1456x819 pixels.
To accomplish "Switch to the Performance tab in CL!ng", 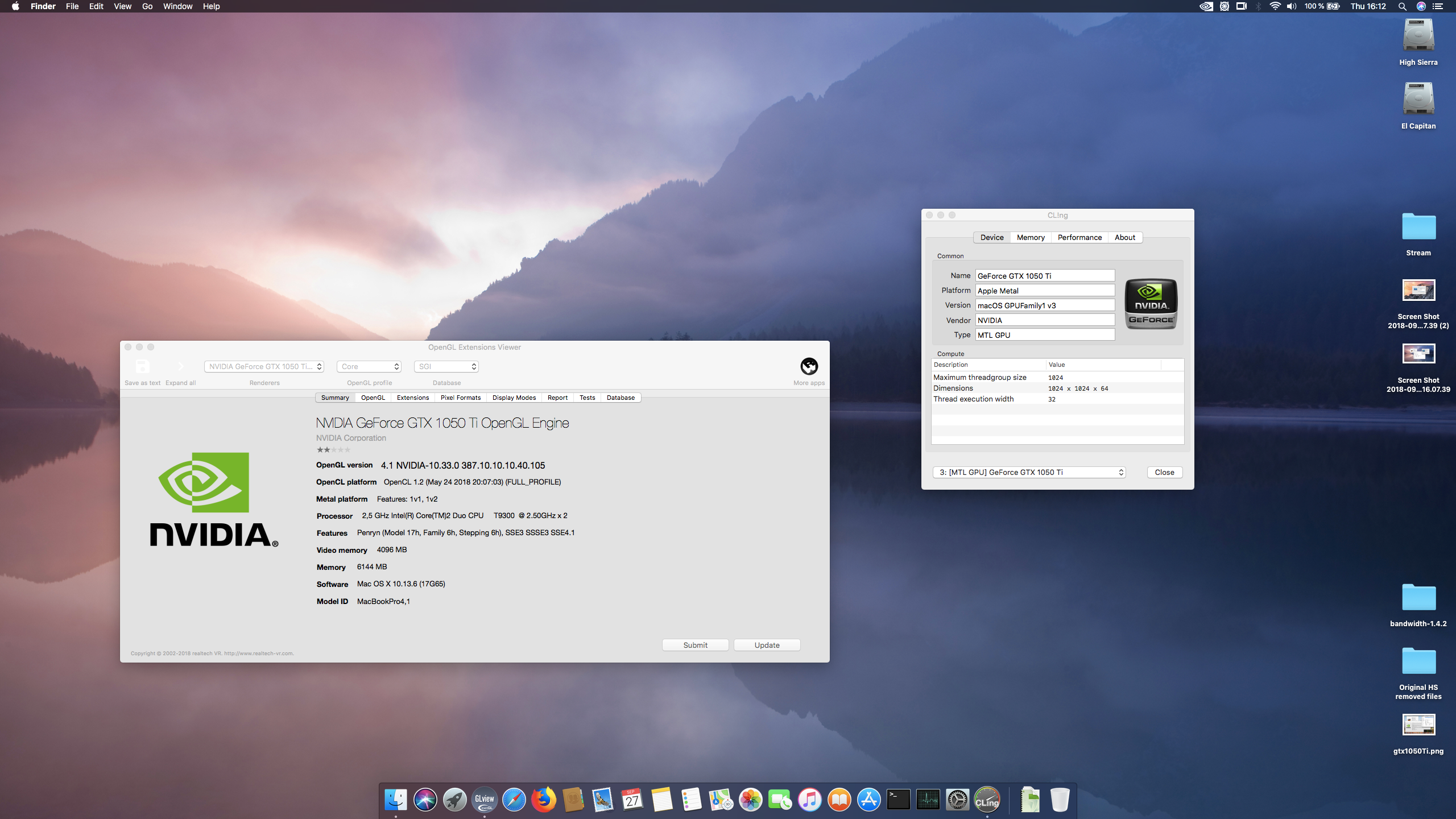I will click(1079, 237).
